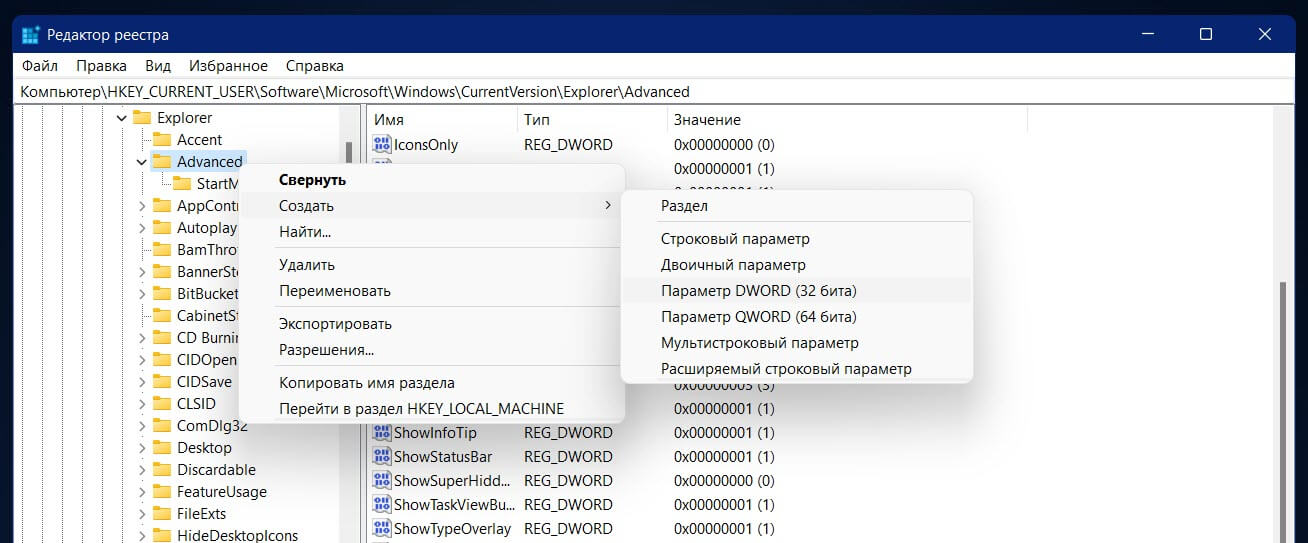Create a Двоичный параметр
Screen dimensions: 1308x543
click(x=797, y=265)
